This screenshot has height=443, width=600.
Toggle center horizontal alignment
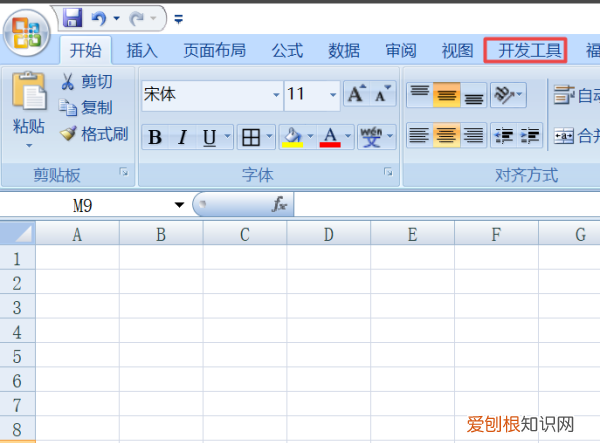pos(447,135)
